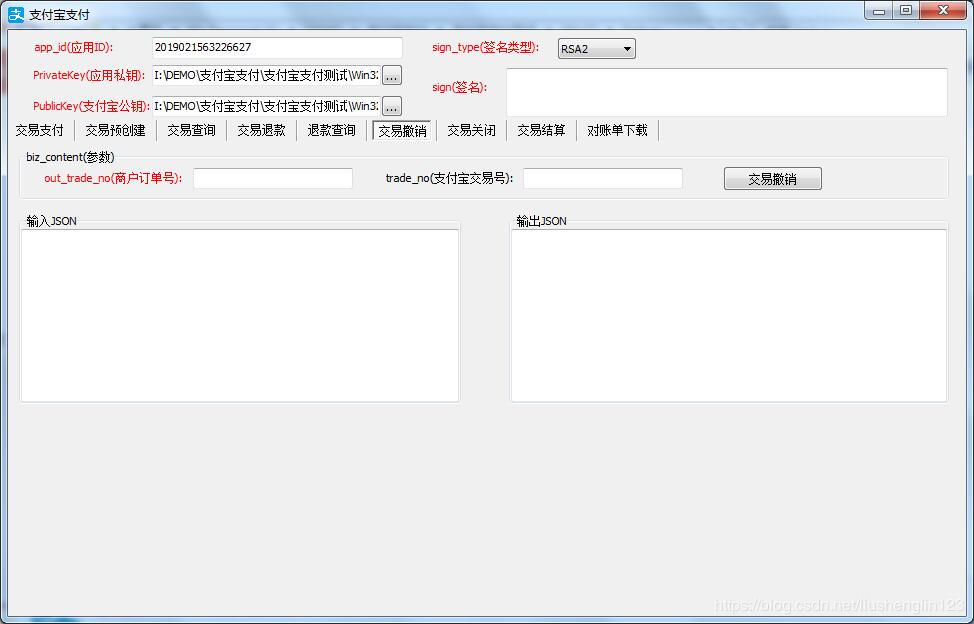Close the 支付宝支付 window
The image size is (974, 624).
point(943,11)
